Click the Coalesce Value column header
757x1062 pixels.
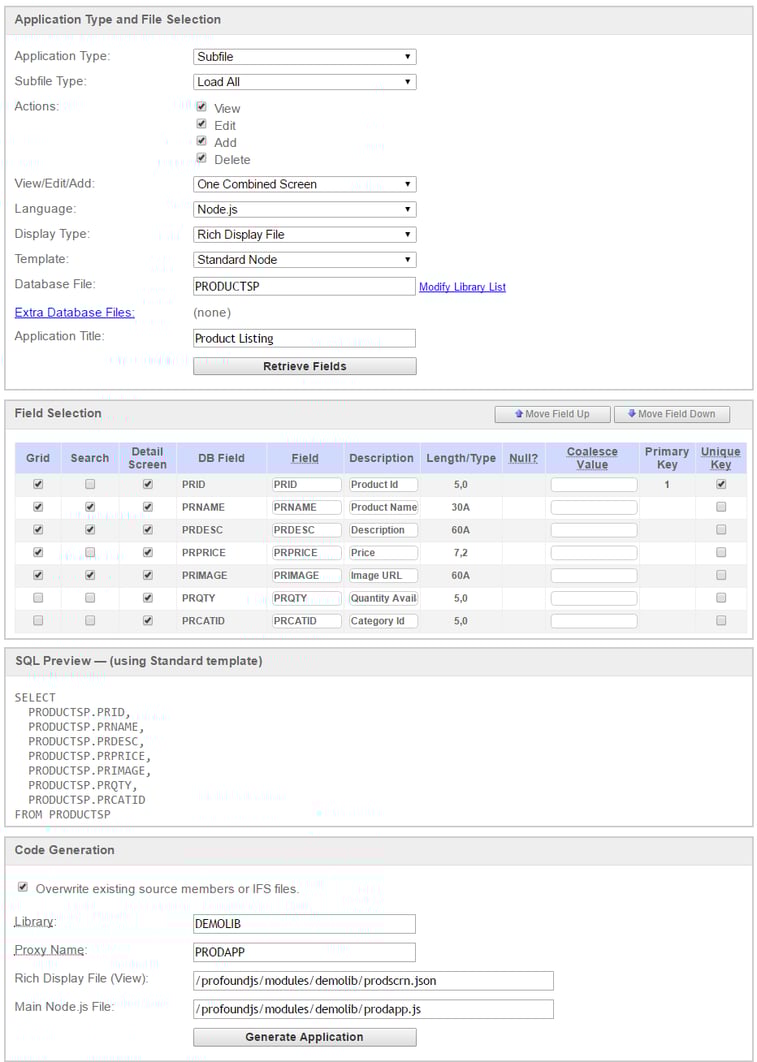[592, 458]
